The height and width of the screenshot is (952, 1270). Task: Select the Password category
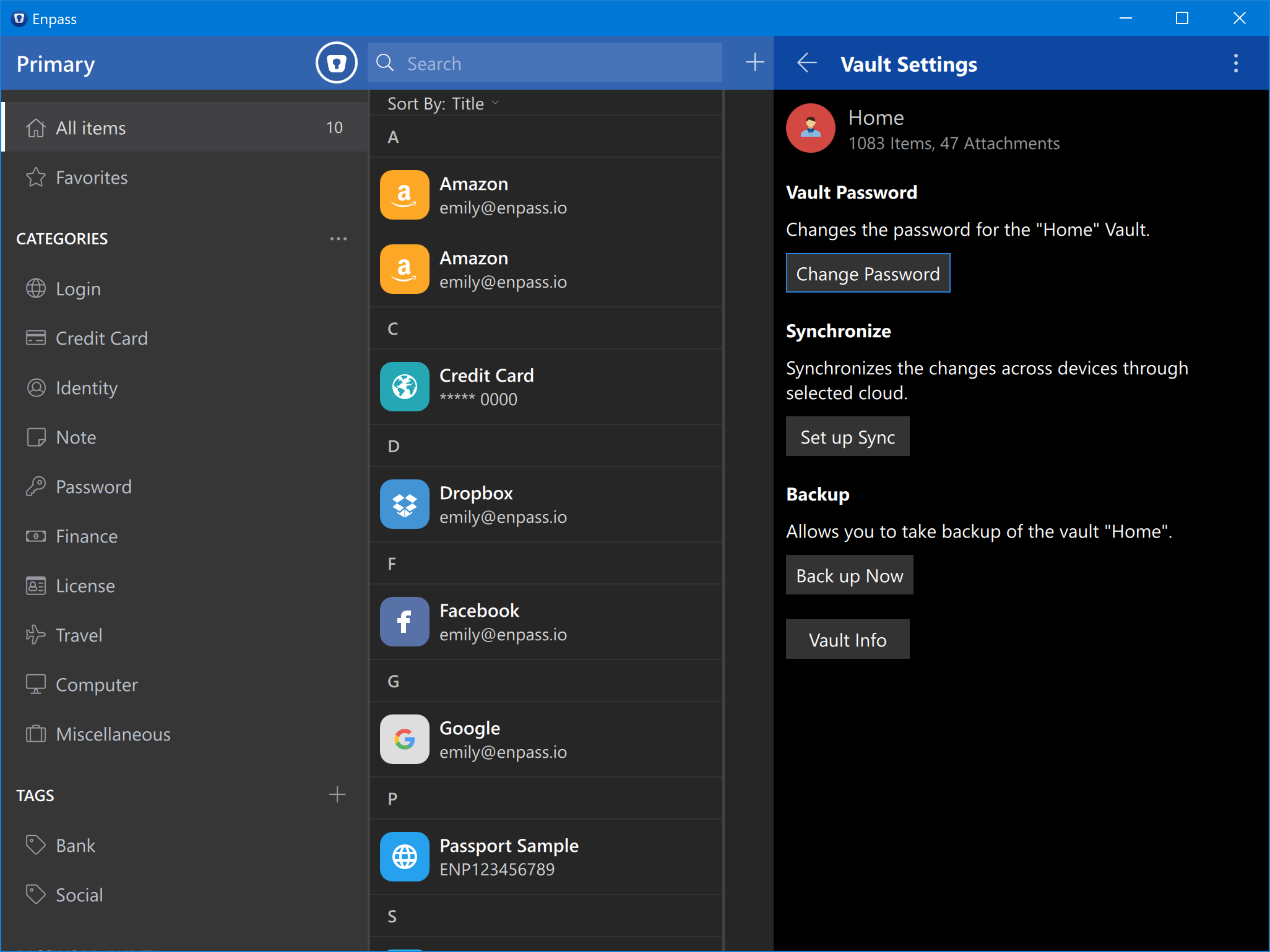pos(184,487)
